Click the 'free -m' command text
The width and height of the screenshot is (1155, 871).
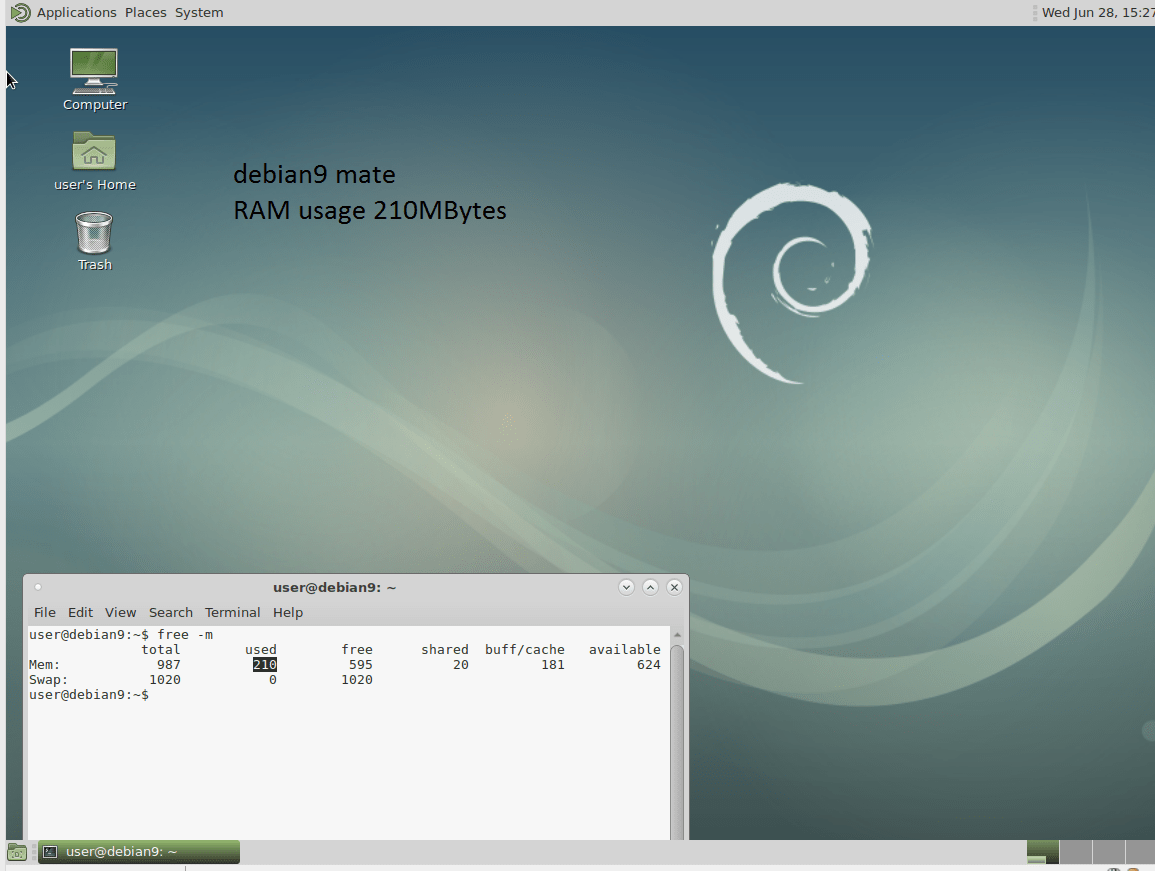[x=185, y=634]
